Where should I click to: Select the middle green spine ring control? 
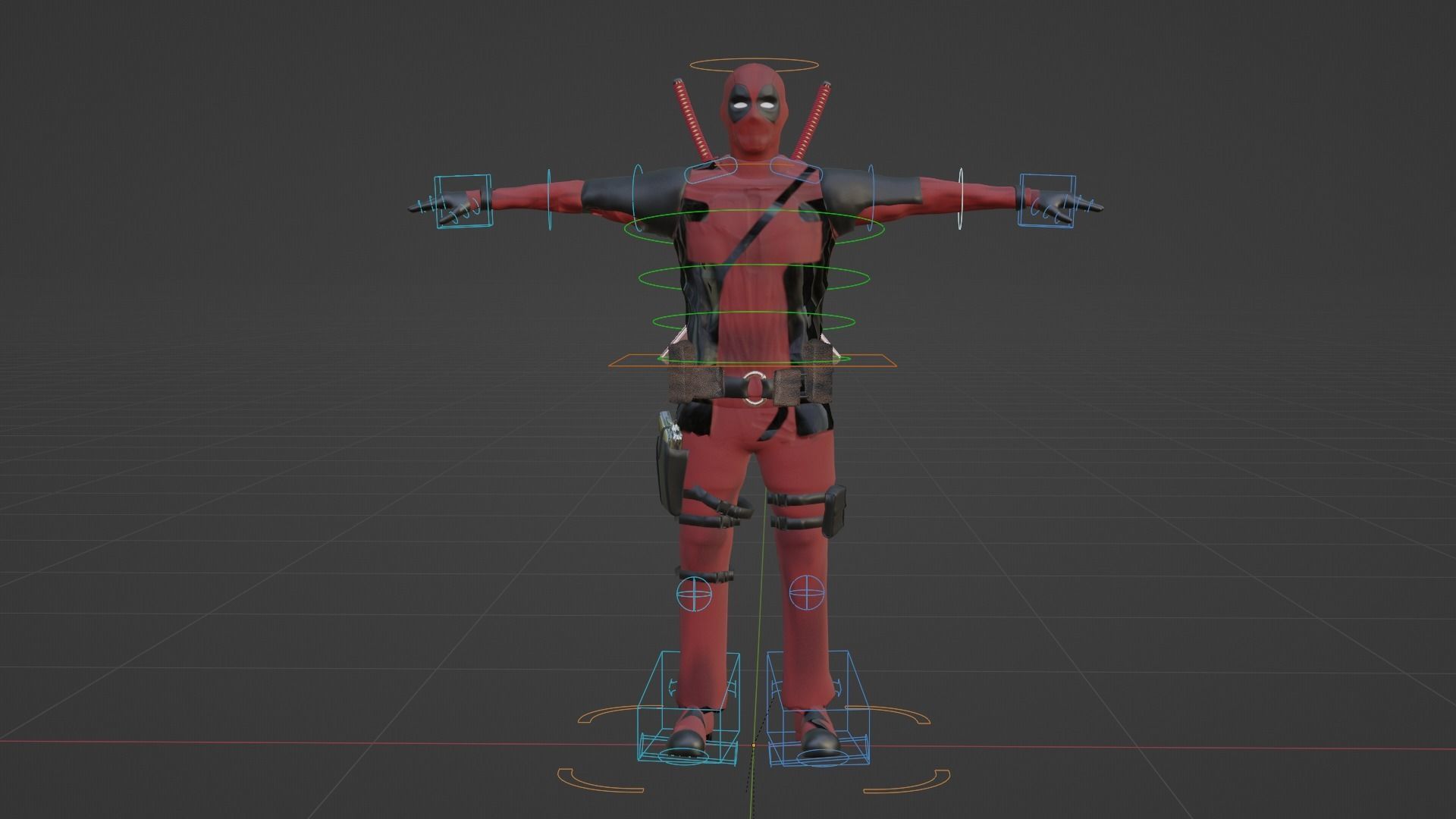pos(755,277)
